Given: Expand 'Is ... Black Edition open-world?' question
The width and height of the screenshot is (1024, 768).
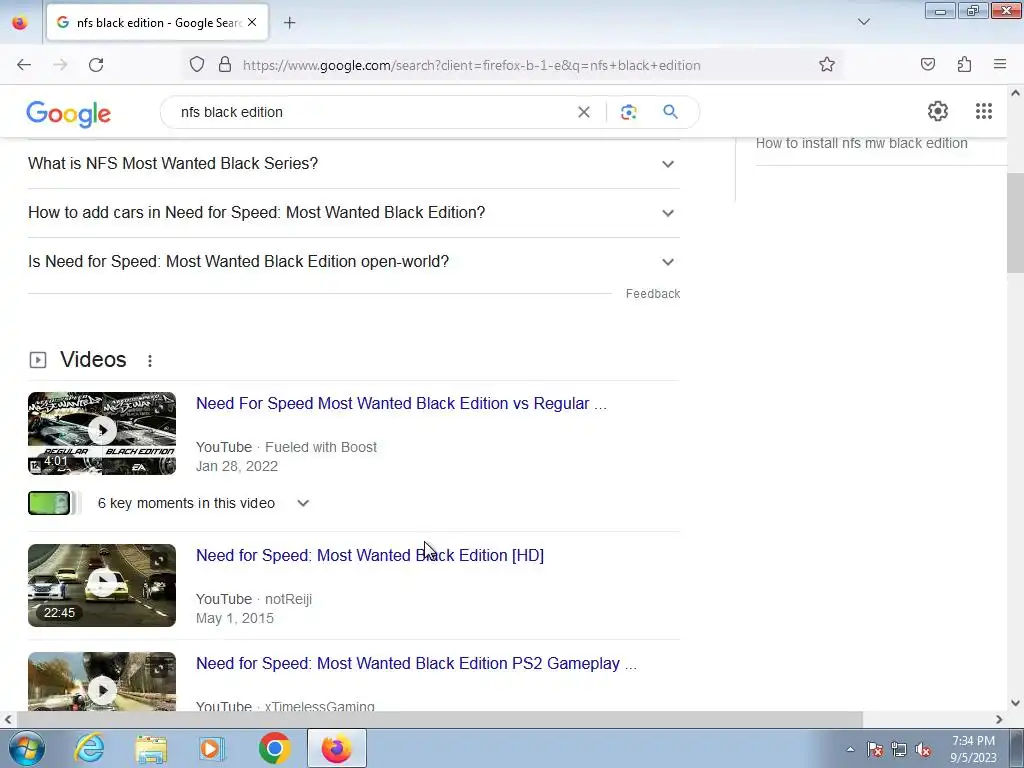Looking at the screenshot, I should pos(353,261).
